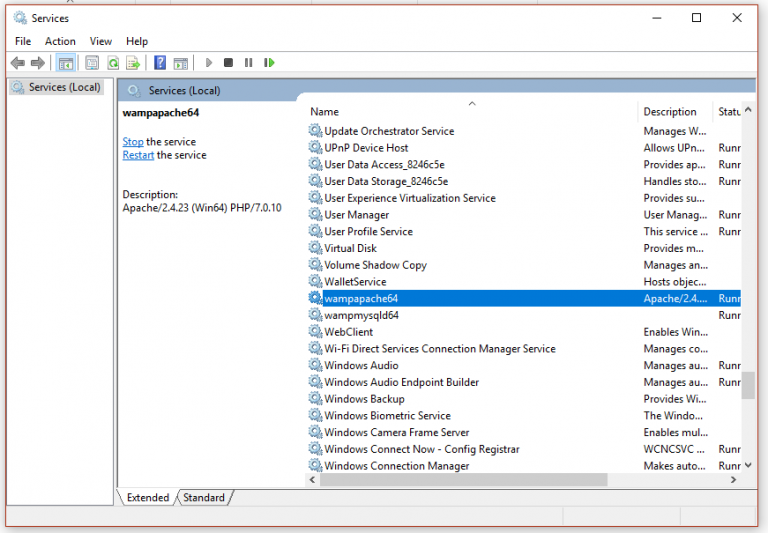Image resolution: width=768 pixels, height=533 pixels.
Task: Click the Apache/2.4... description cell
Action: [x=675, y=298]
